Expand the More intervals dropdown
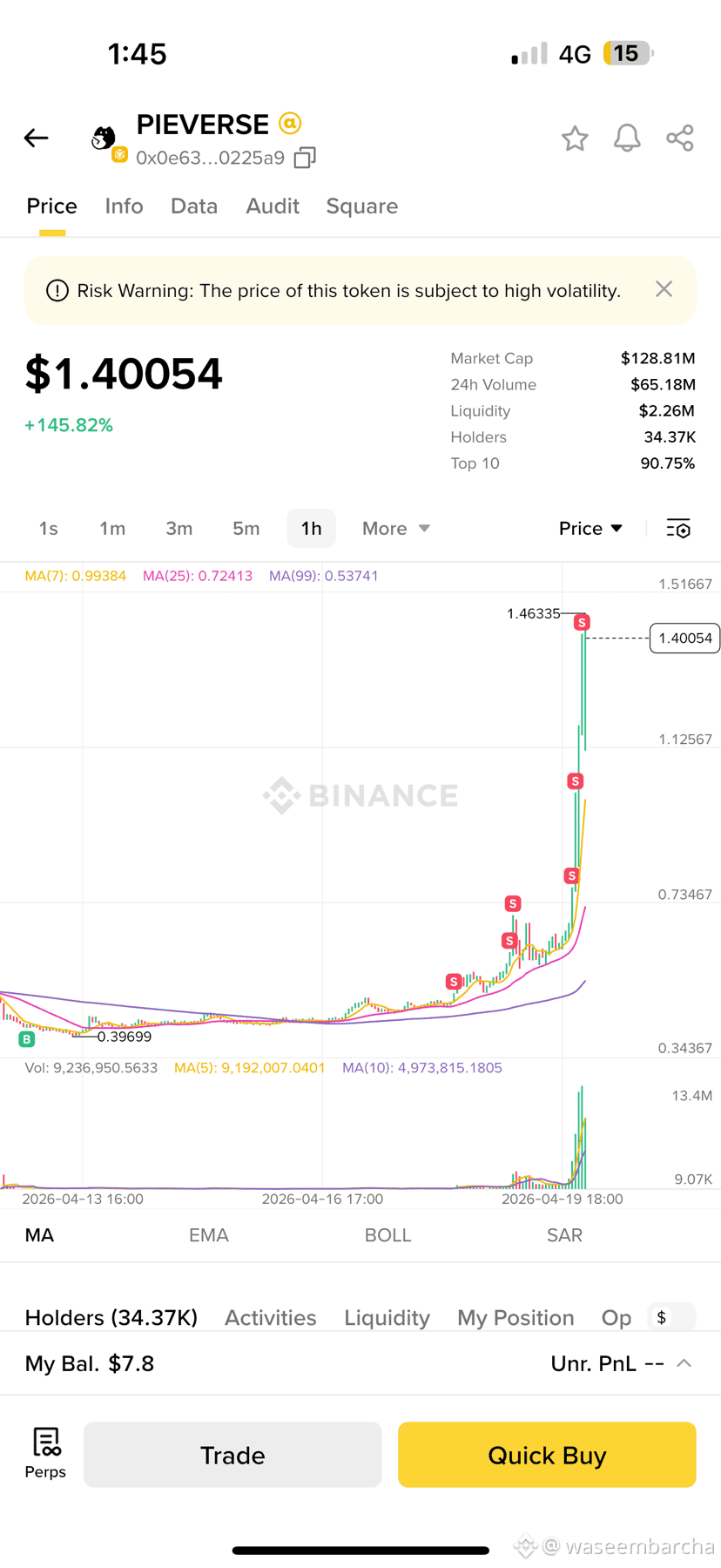The height and width of the screenshot is (1568, 721). point(396,529)
